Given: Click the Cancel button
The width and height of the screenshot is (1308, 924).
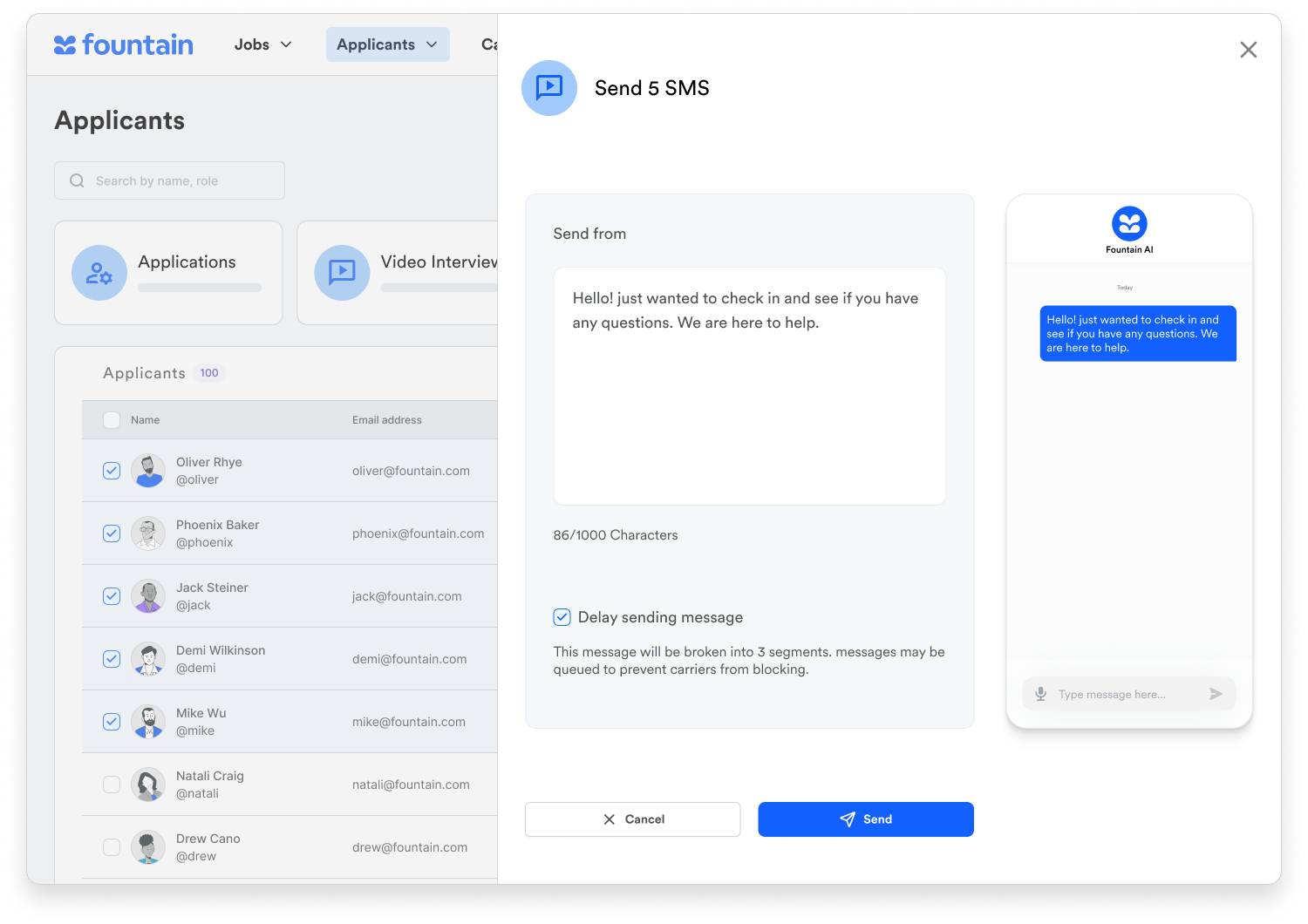Looking at the screenshot, I should [x=632, y=819].
